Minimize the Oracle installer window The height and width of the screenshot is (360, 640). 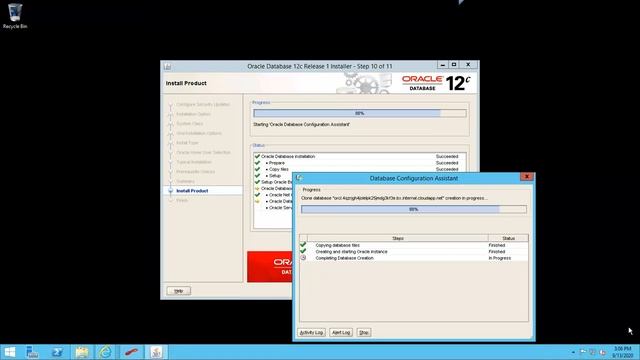[443, 65]
